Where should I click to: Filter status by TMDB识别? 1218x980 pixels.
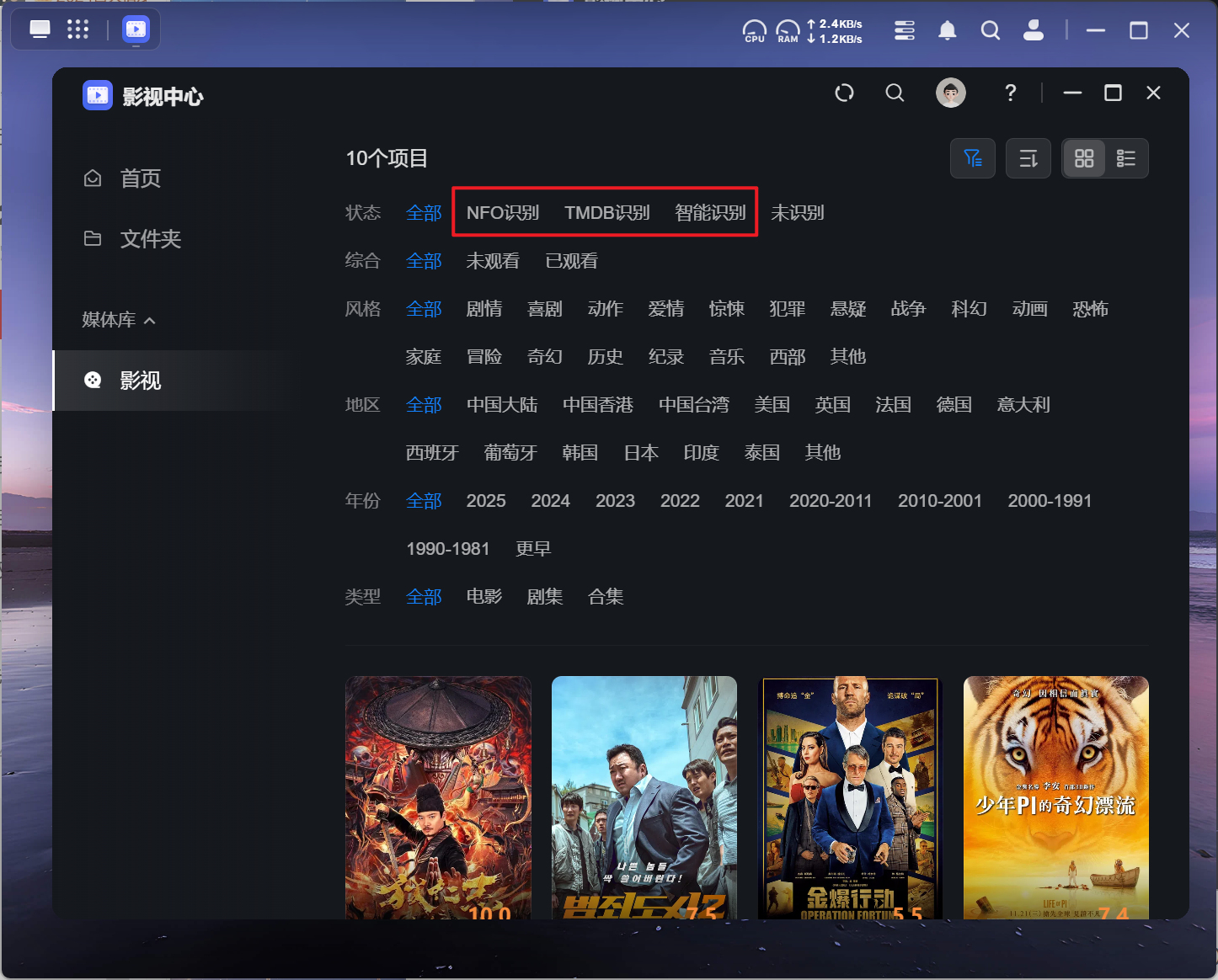(607, 213)
